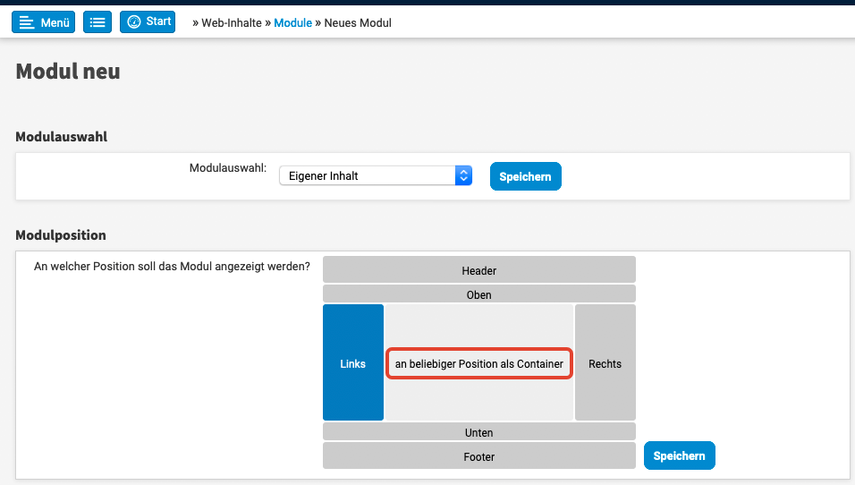Choose the Rechts module position
855x485 pixels.
605,363
